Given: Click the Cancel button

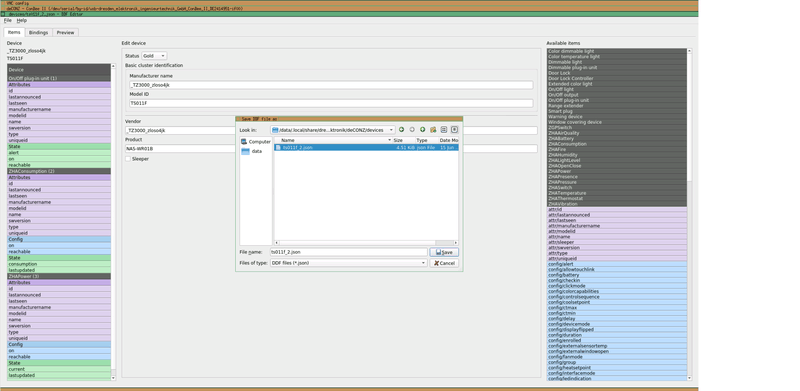Looking at the screenshot, I should (x=444, y=263).
